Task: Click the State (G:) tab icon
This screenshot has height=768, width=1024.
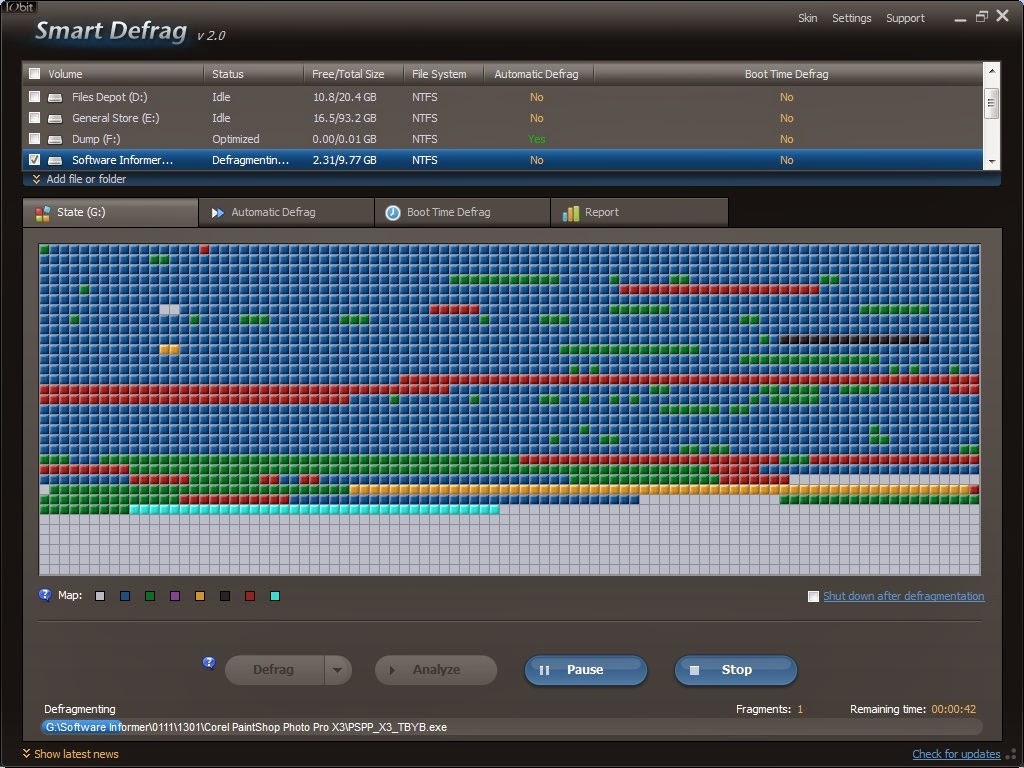Action: pyautogui.click(x=43, y=213)
